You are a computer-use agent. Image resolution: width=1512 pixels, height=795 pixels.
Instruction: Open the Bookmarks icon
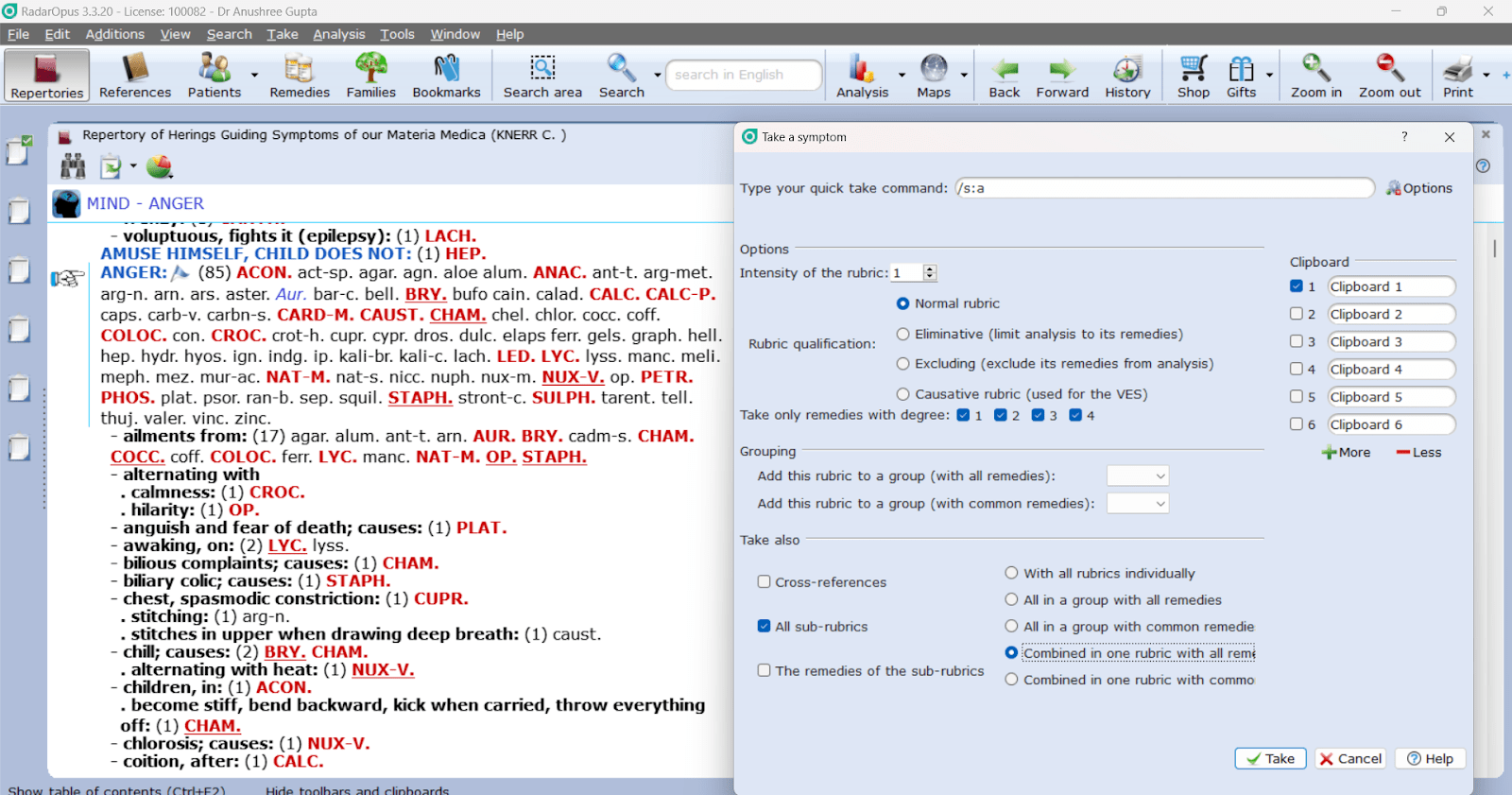pos(446,76)
